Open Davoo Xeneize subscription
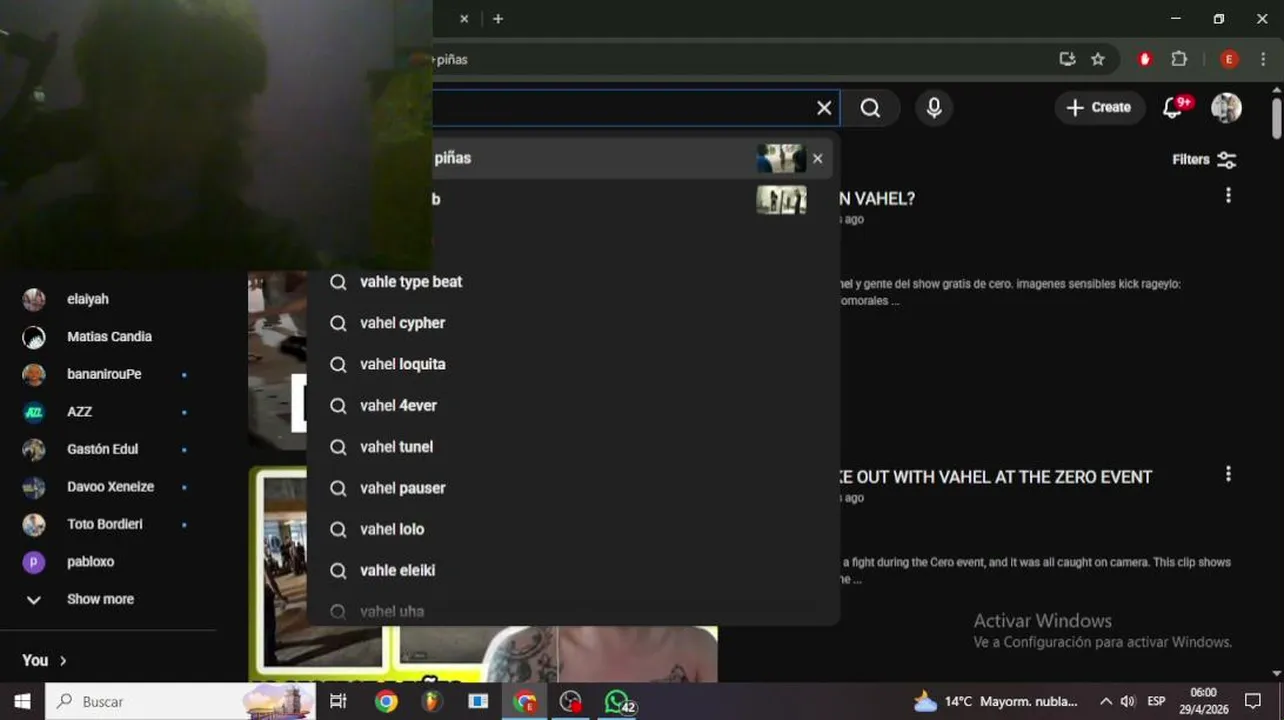Viewport: 1284px width, 720px height. click(108, 487)
